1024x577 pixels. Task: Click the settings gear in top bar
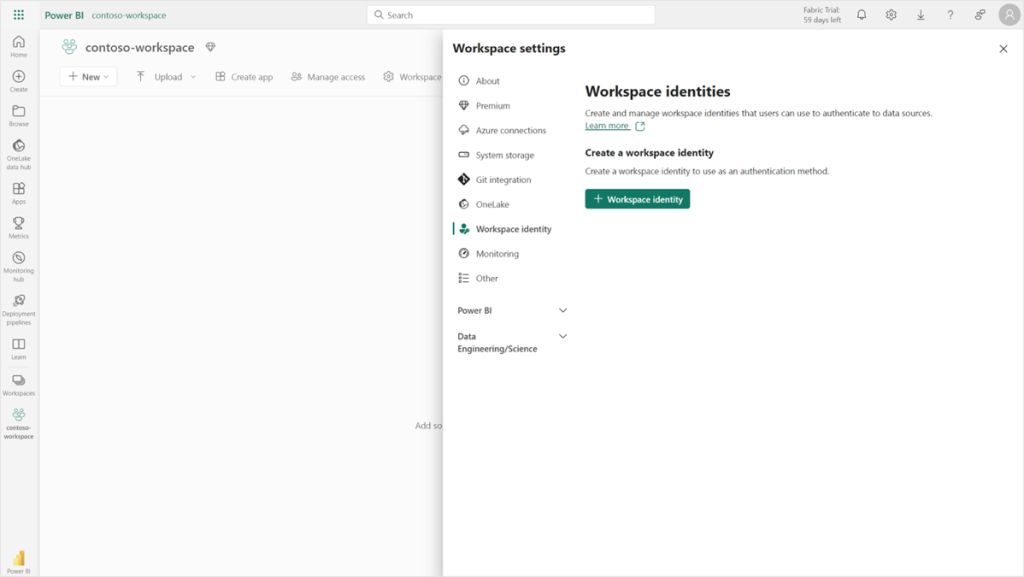click(x=891, y=15)
